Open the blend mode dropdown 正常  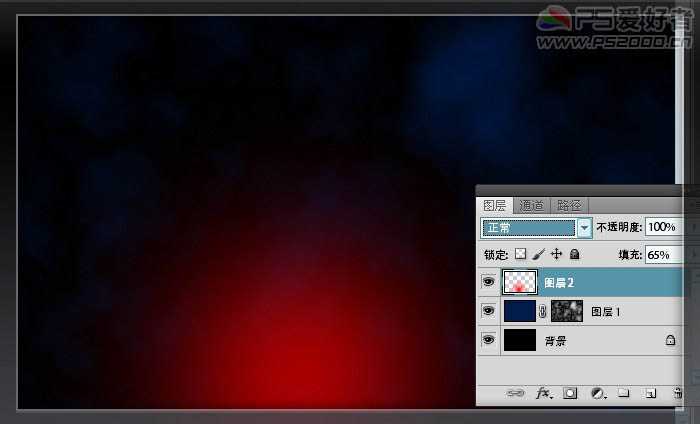(537, 227)
